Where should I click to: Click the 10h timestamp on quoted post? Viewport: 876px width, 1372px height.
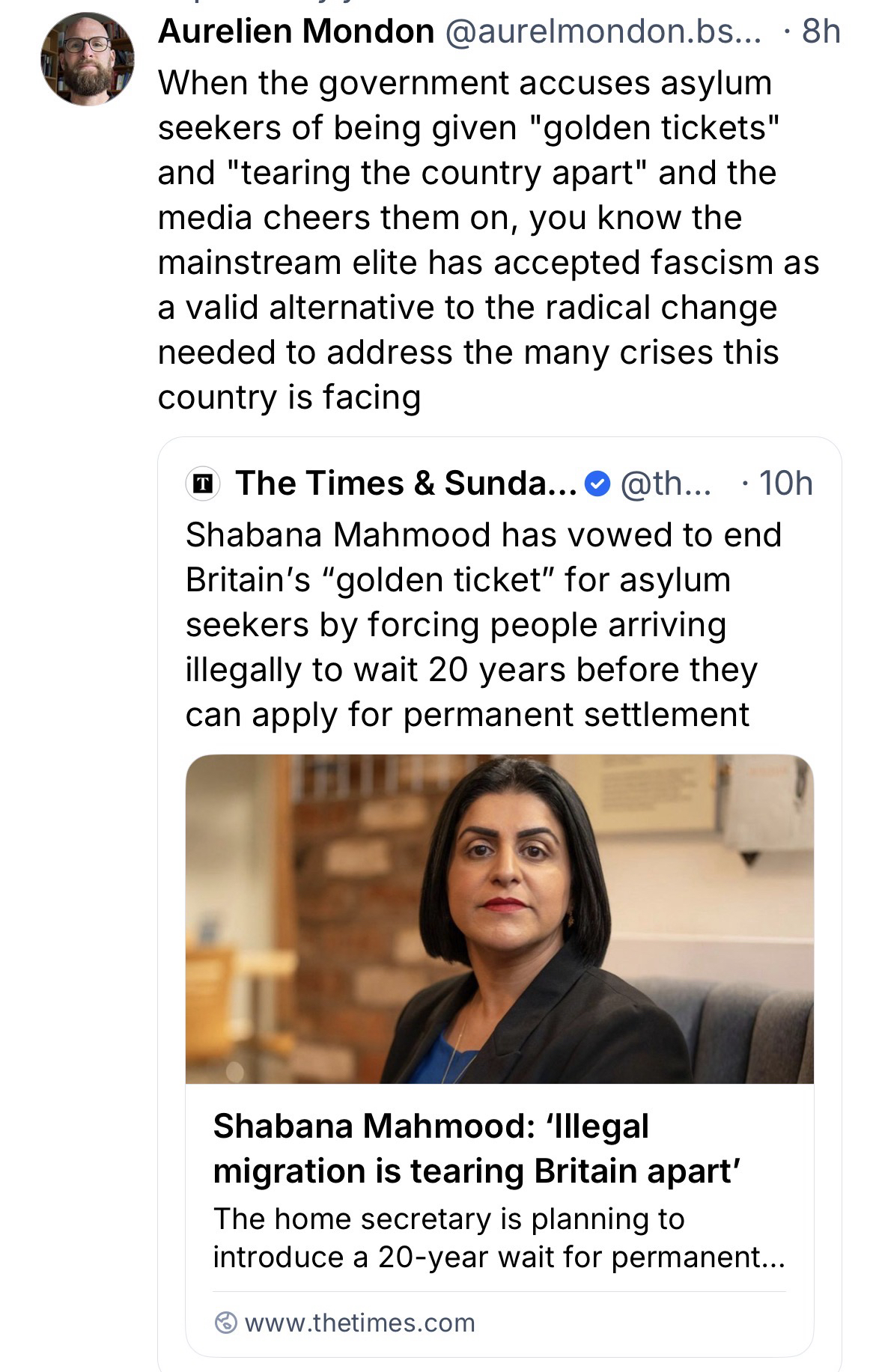coord(785,484)
